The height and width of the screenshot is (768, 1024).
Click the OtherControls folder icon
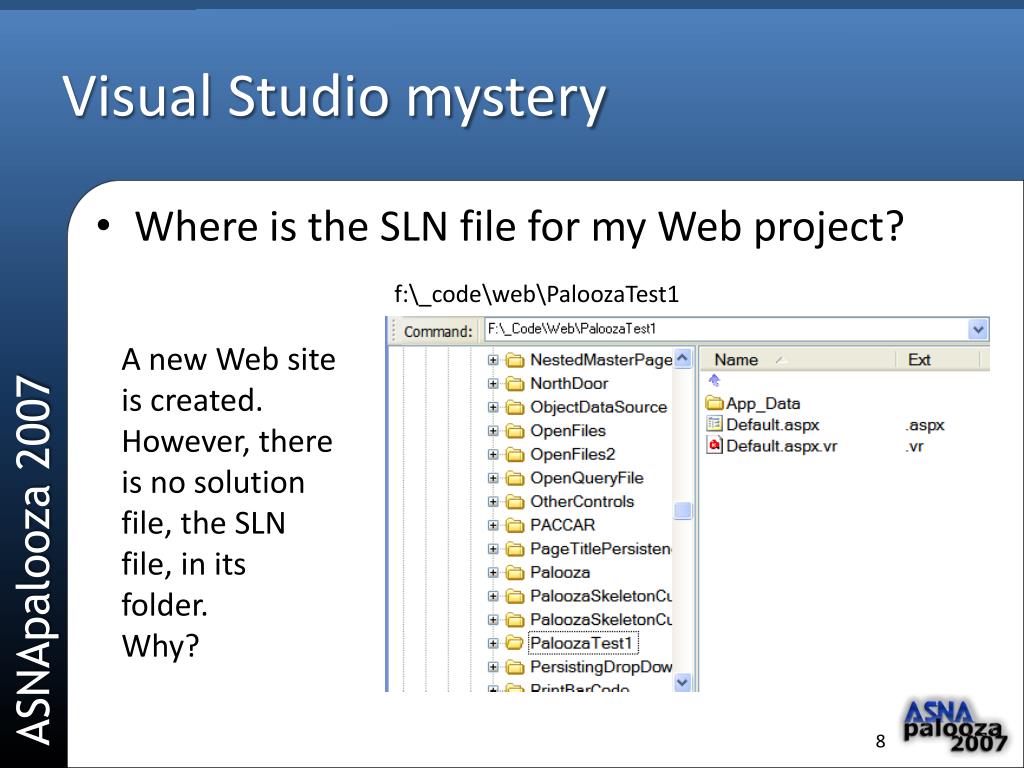click(x=515, y=502)
